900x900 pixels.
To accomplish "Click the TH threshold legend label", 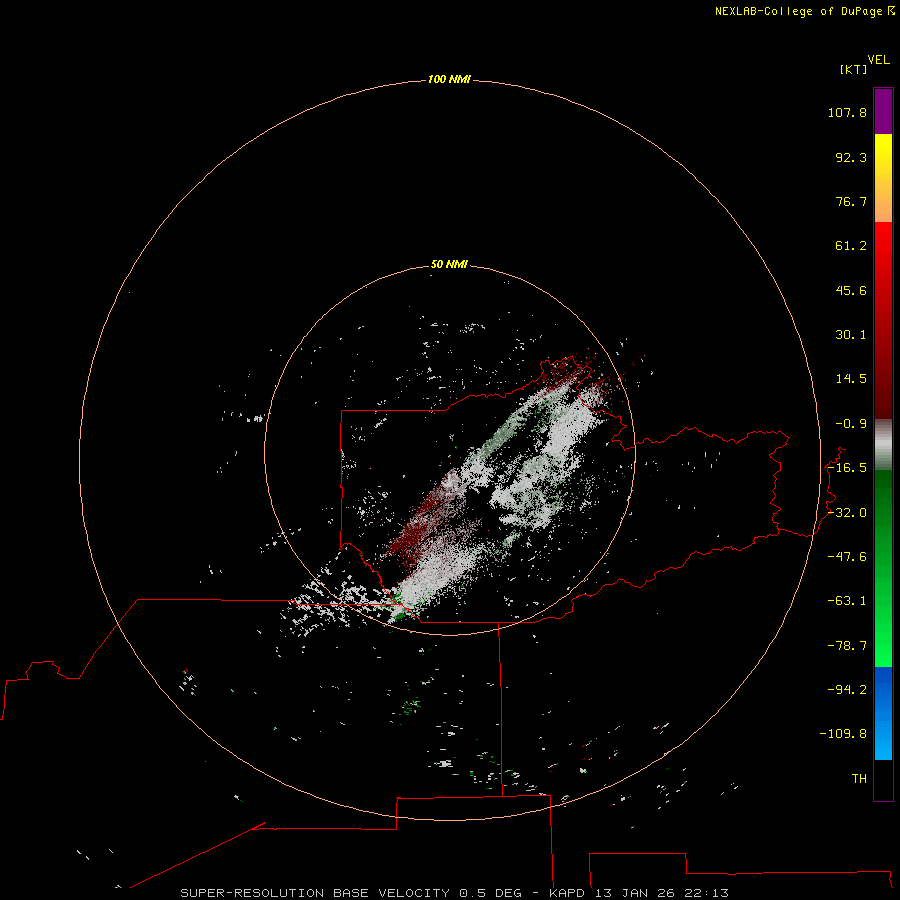I will click(x=859, y=779).
